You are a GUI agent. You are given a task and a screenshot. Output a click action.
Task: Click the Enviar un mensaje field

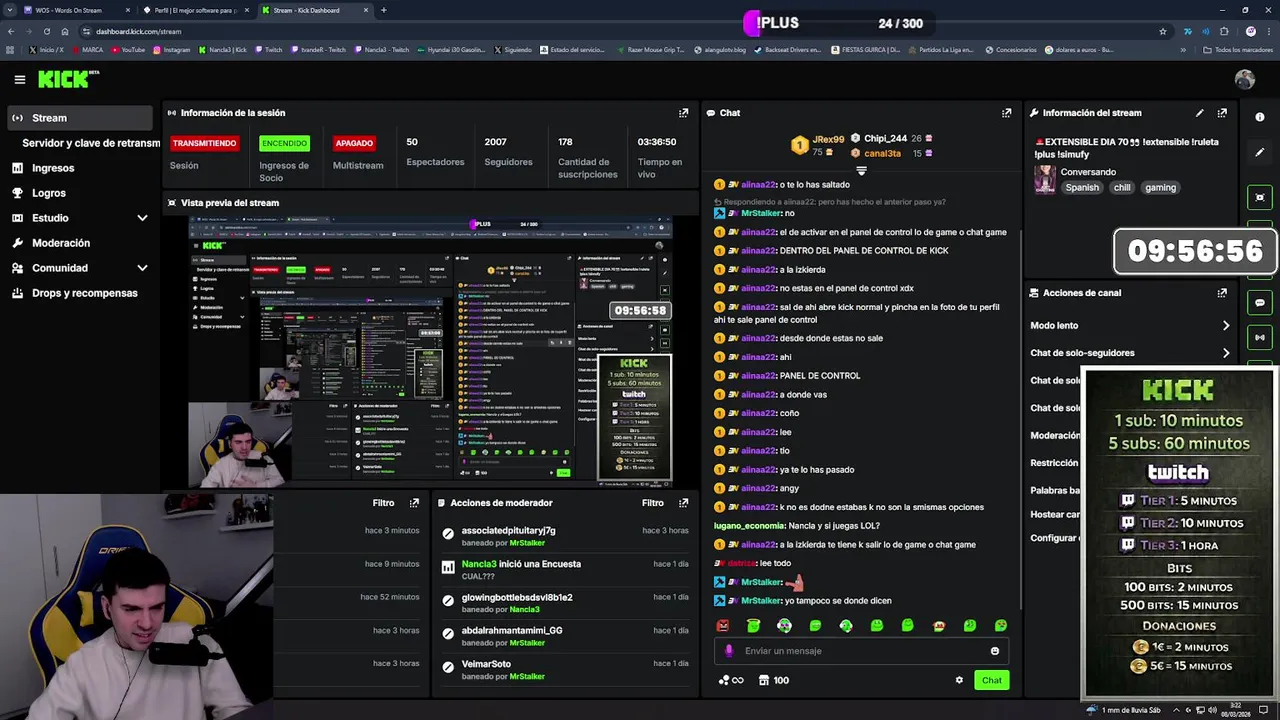coord(861,651)
